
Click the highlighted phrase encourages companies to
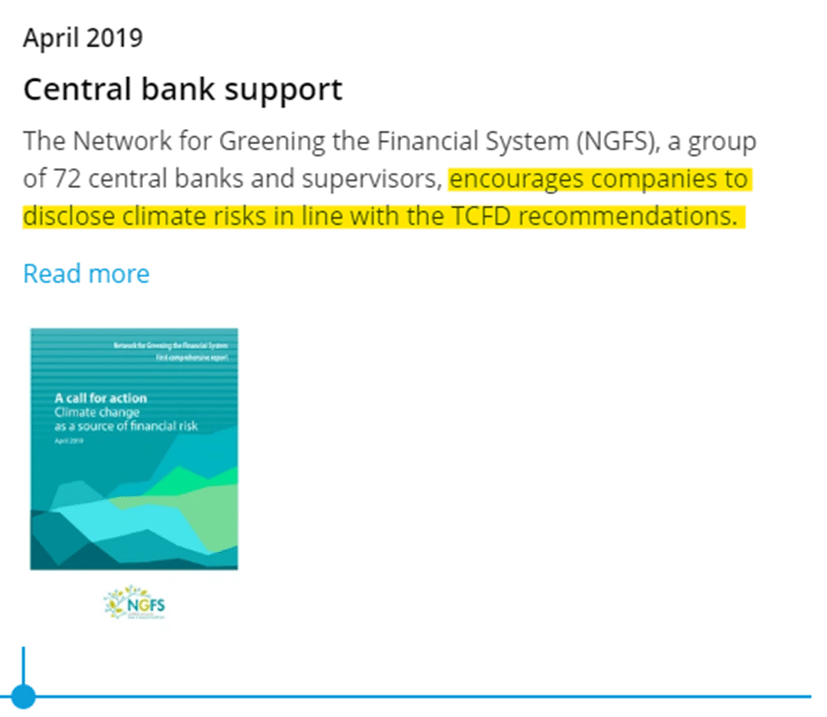pyautogui.click(x=599, y=178)
